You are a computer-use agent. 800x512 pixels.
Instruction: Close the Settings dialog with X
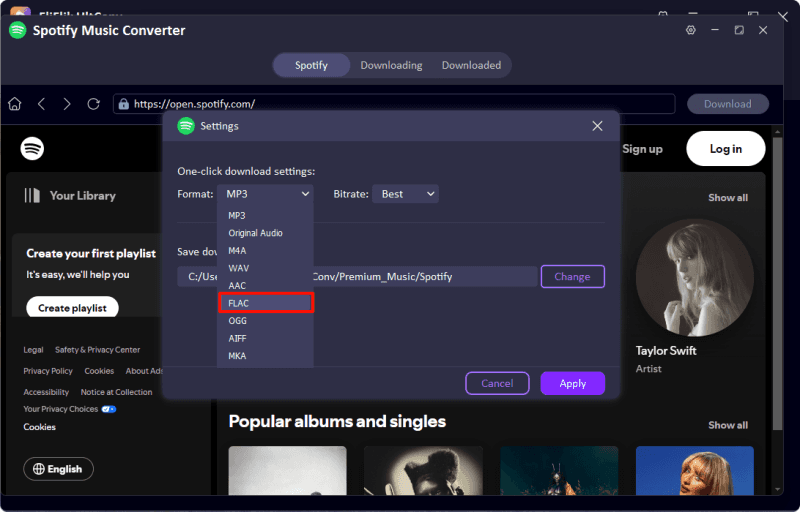597,126
